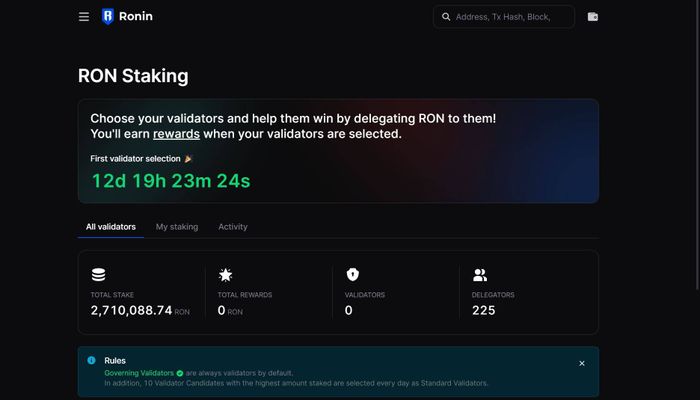Click the Rules info icon
700x400 pixels.
[x=92, y=360]
